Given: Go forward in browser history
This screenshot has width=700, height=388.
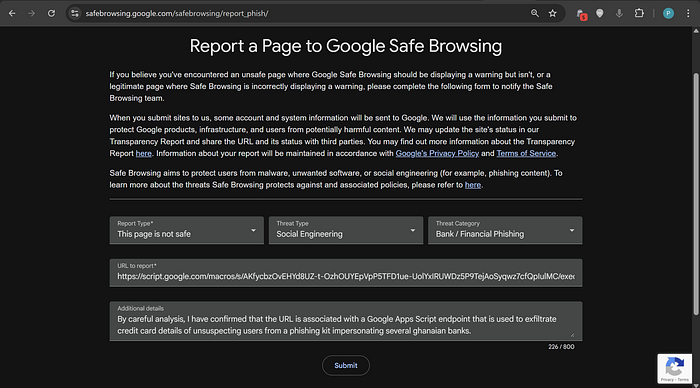Looking at the screenshot, I should (31, 13).
